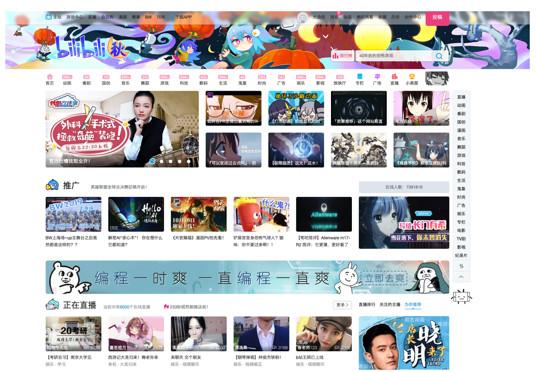Screen dimensions: 536x372
Task: Jump to TV剧 in the right sidebar list
Action: [x=461, y=239]
